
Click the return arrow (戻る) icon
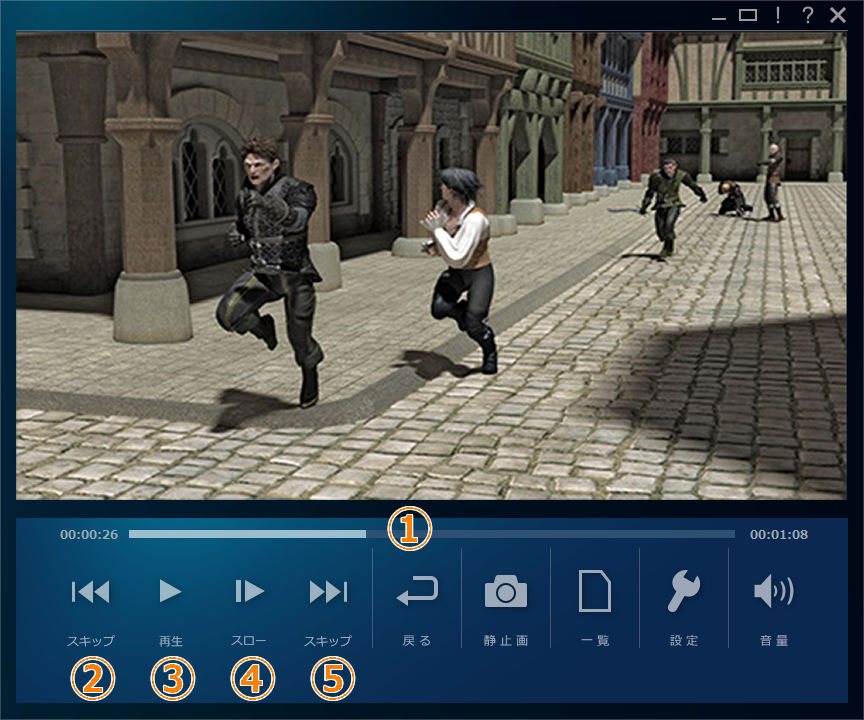[x=417, y=592]
